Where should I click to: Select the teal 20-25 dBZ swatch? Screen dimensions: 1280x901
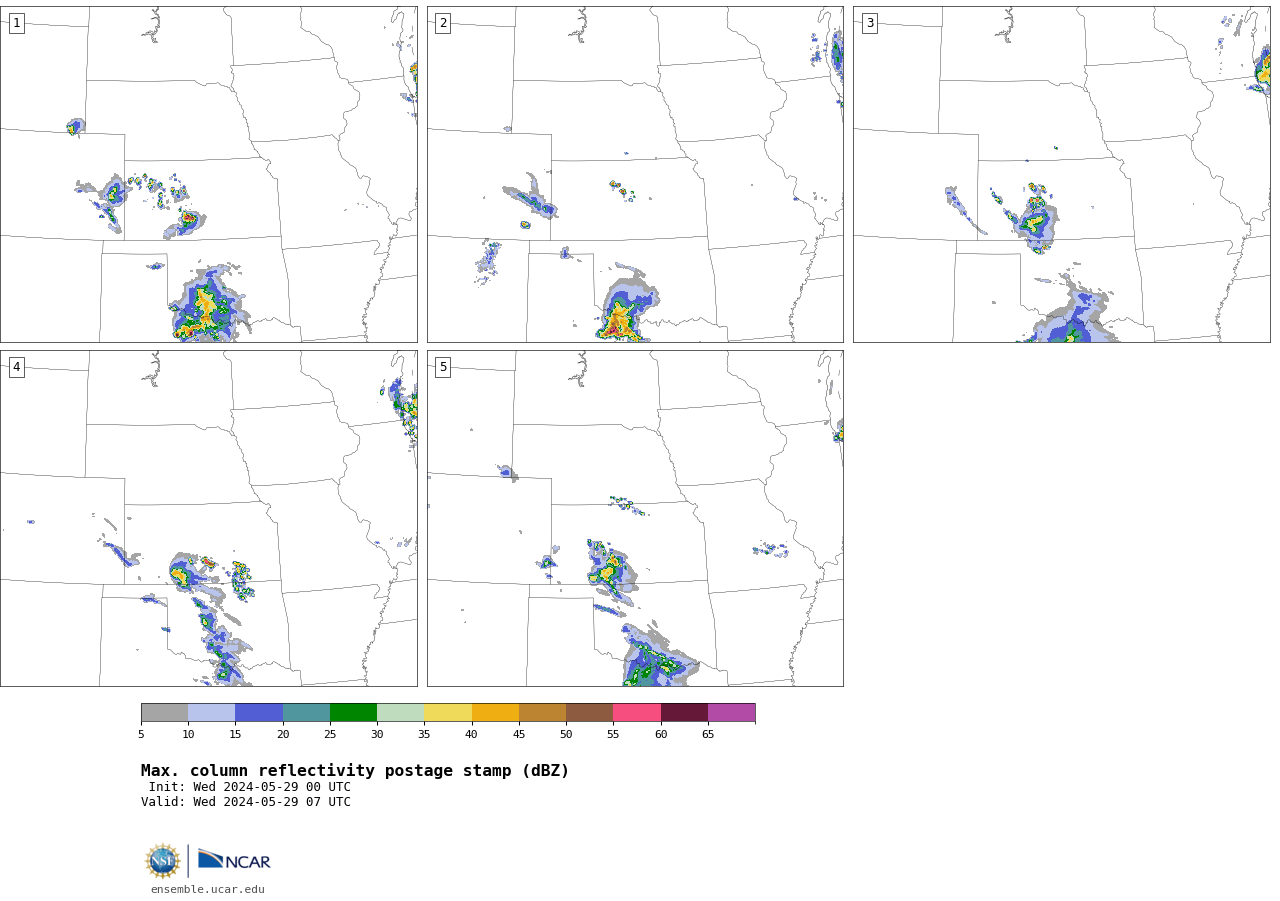point(306,713)
